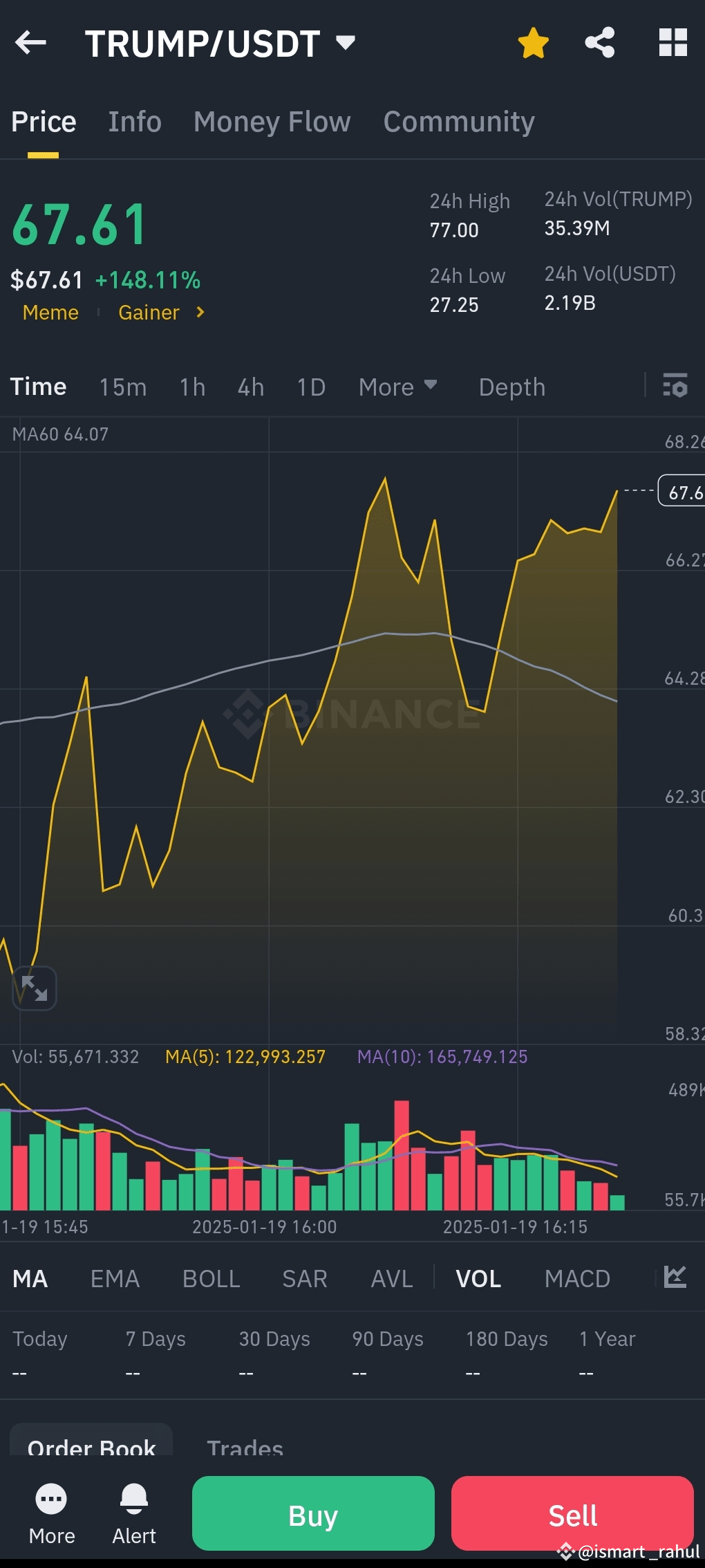Viewport: 705px width, 1568px height.
Task: Tap the 1 Year performance label
Action: [607, 1339]
